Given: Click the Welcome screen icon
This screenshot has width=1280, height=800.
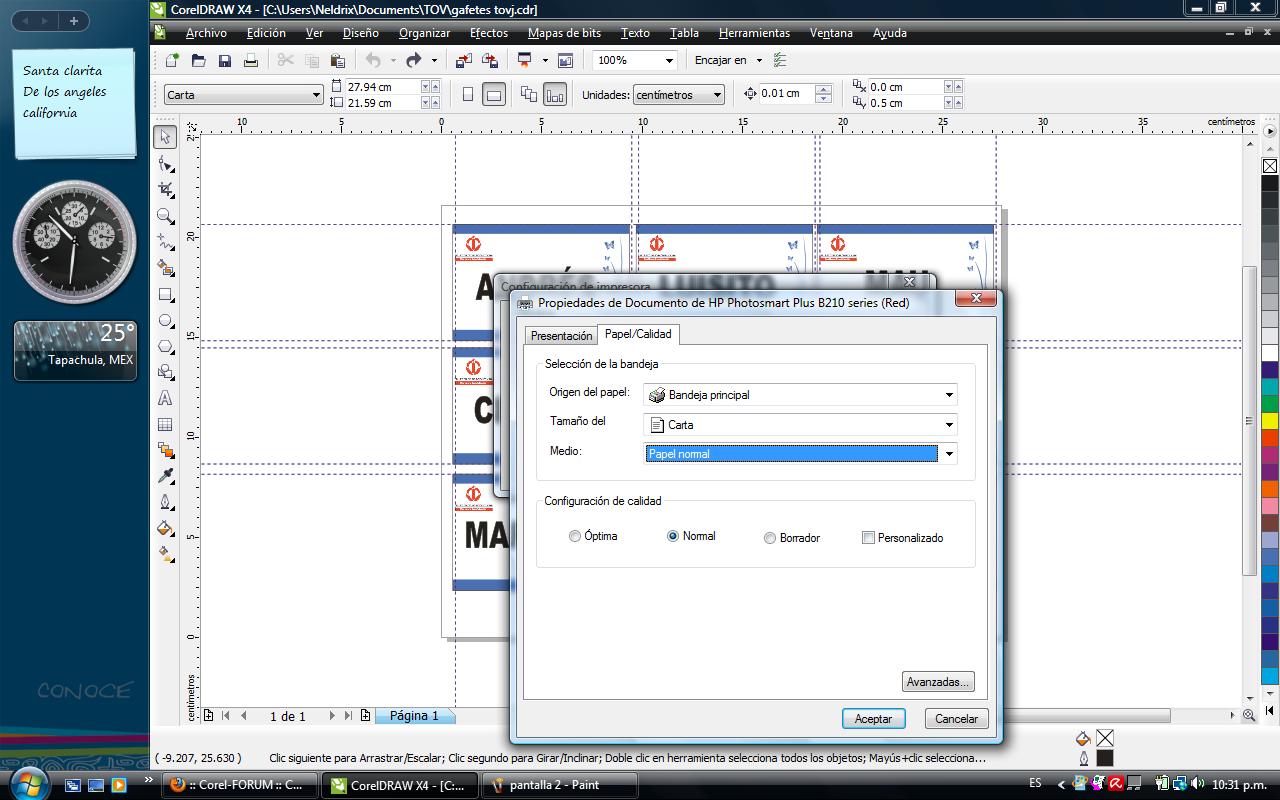Looking at the screenshot, I should point(566,60).
